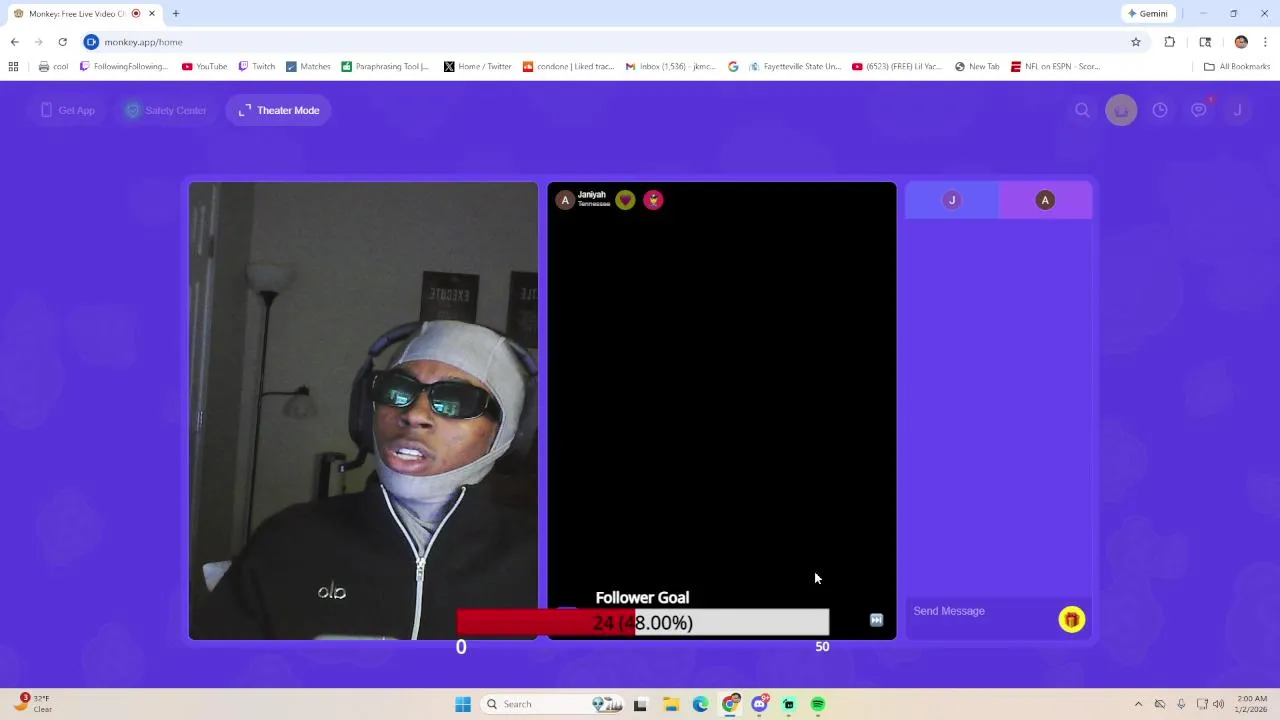The image size is (1280, 720).
Task: Reload the monkey.app page
Action: (62, 42)
